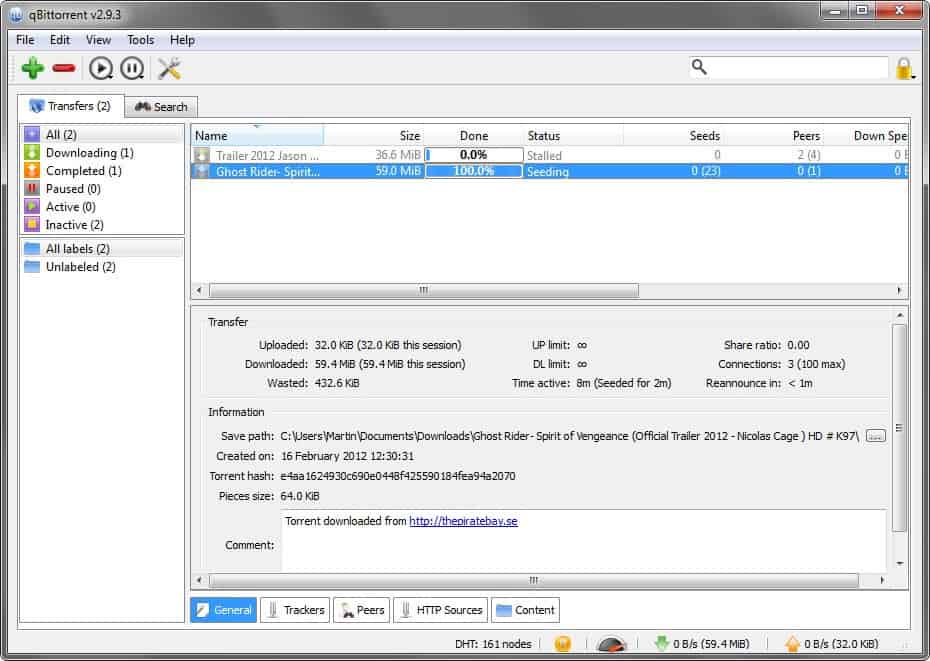The width and height of the screenshot is (930, 661).
Task: Open the Tools menu
Action: click(x=139, y=40)
